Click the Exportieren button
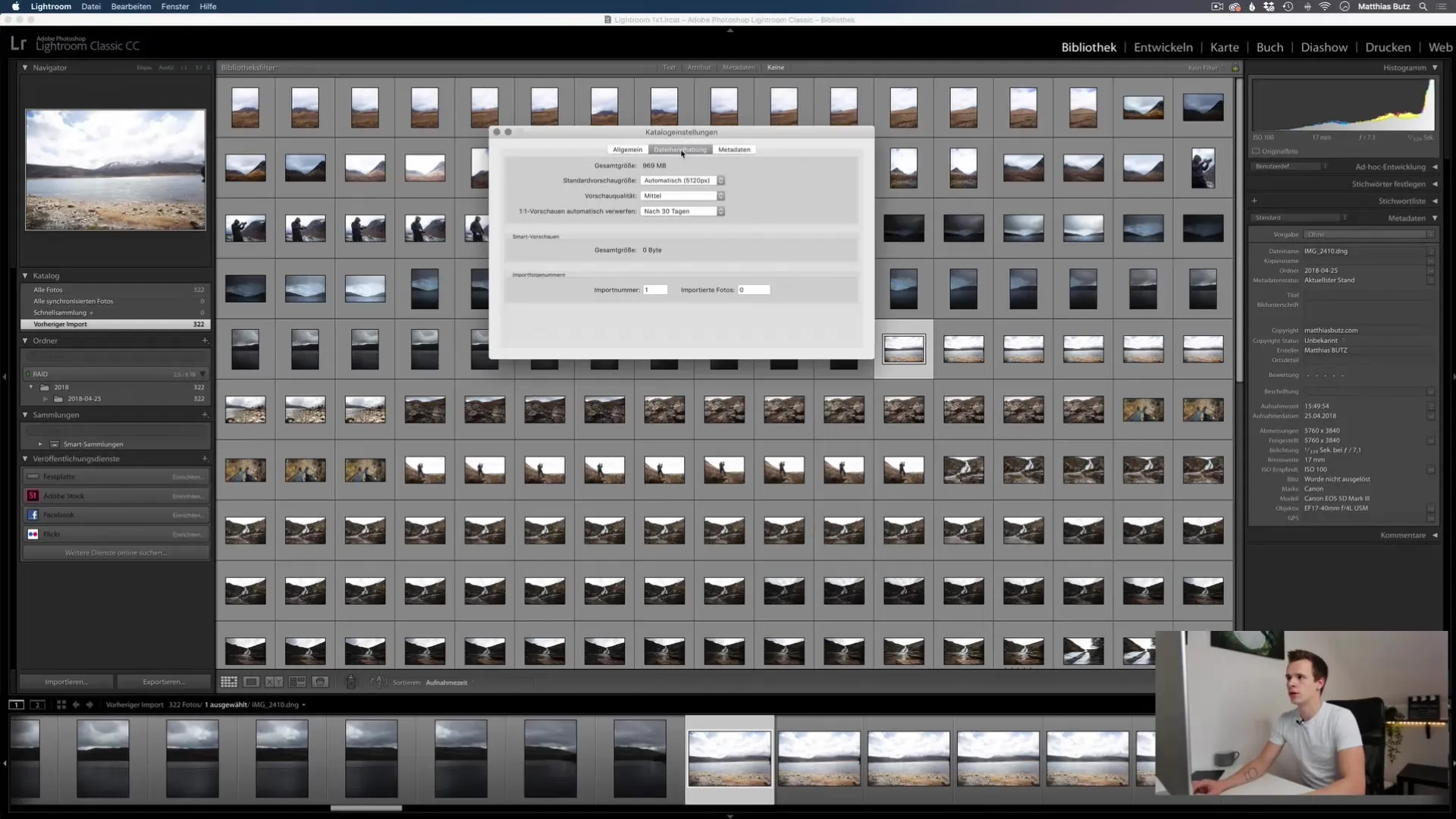The height and width of the screenshot is (819, 1456). tap(164, 682)
